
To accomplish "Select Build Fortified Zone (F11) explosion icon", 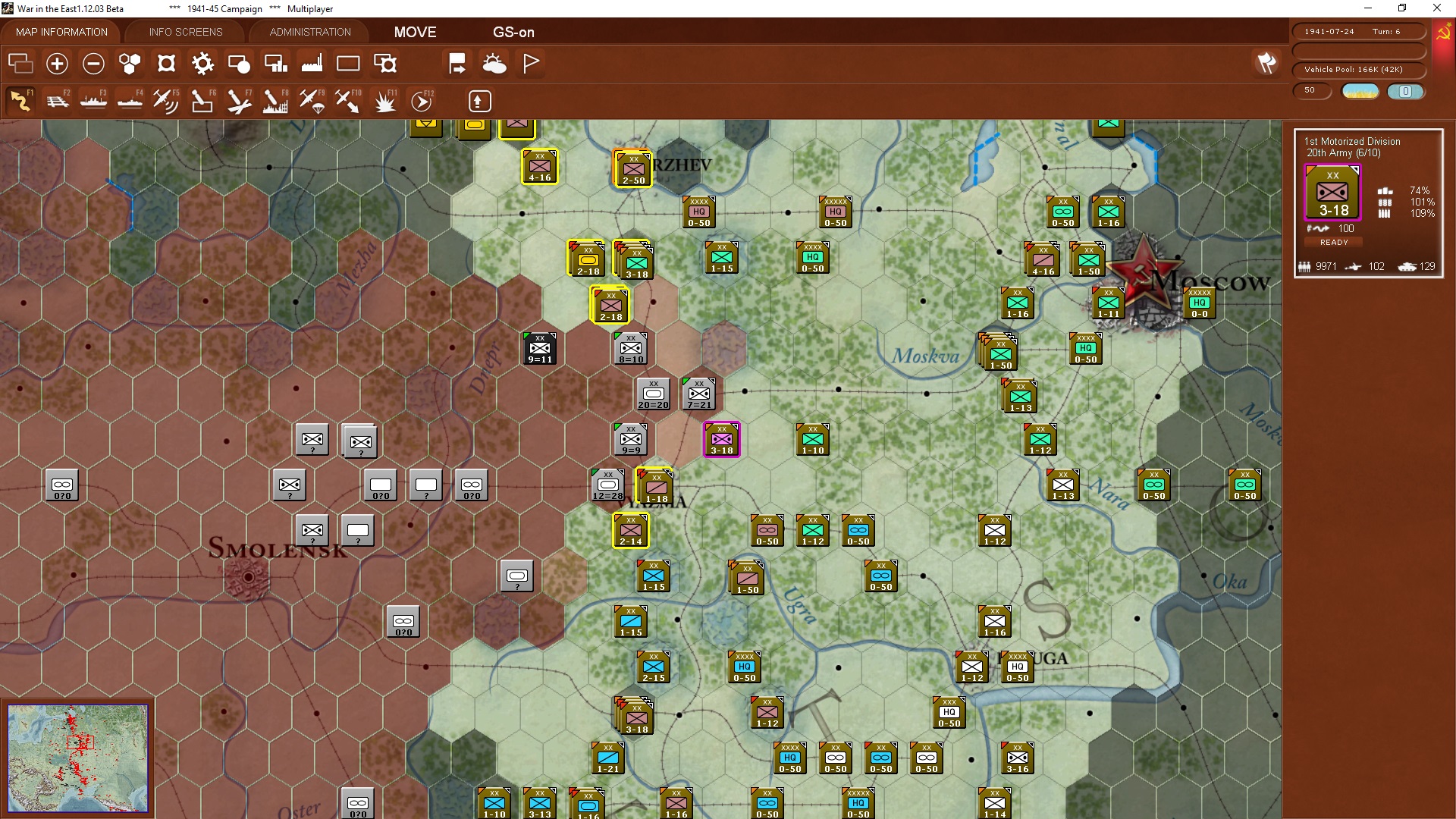I will 384,101.
